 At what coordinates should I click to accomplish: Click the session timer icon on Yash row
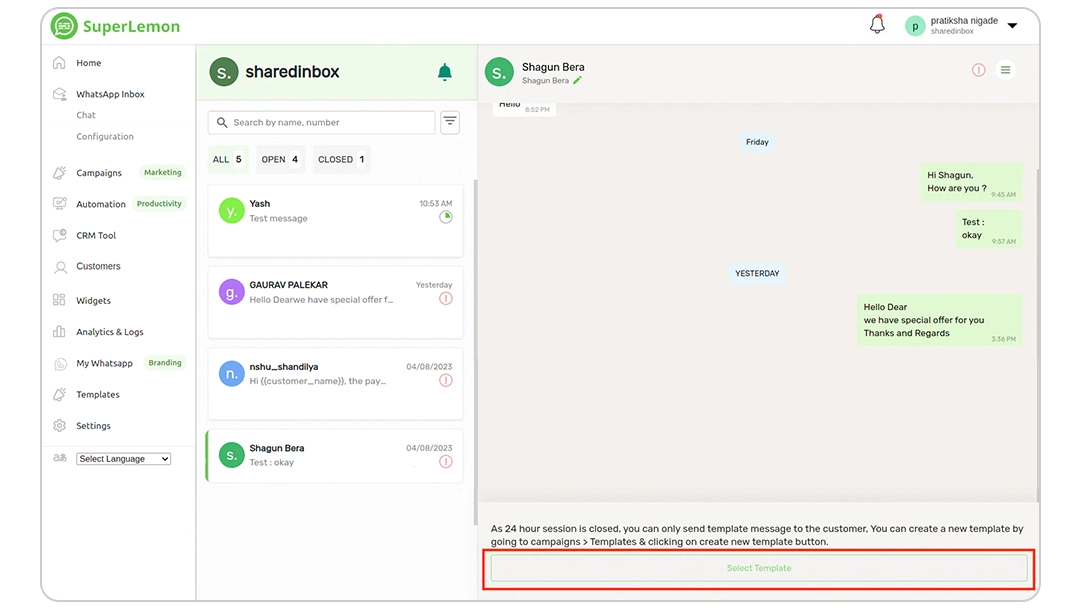(446, 218)
